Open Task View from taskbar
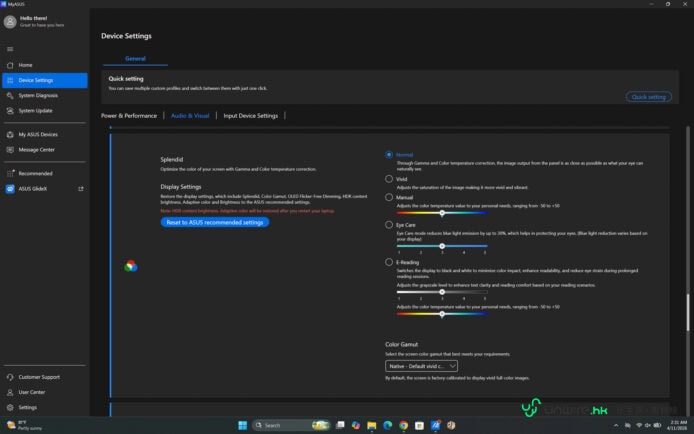The image size is (694, 434). click(x=340, y=425)
